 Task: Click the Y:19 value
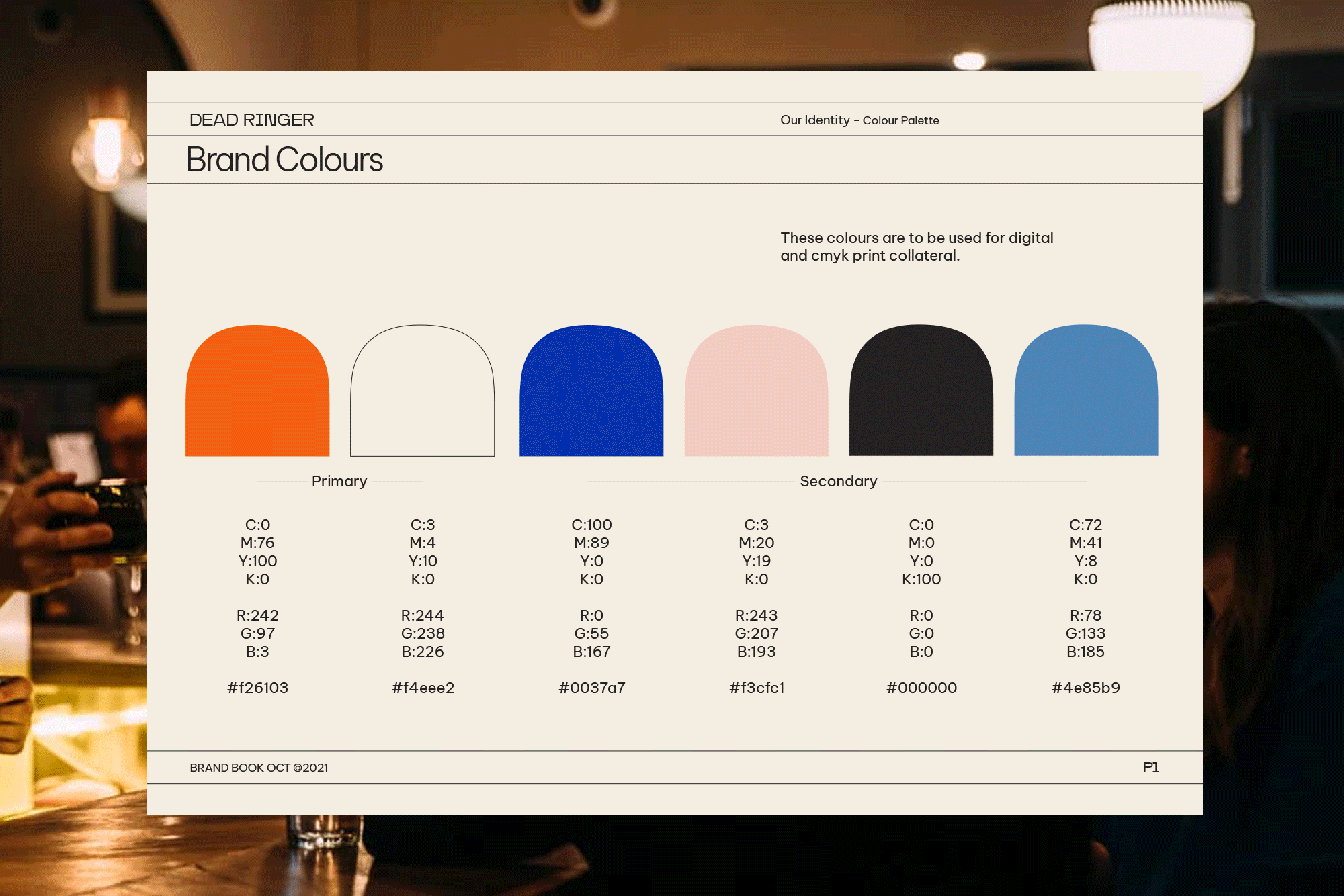(757, 561)
